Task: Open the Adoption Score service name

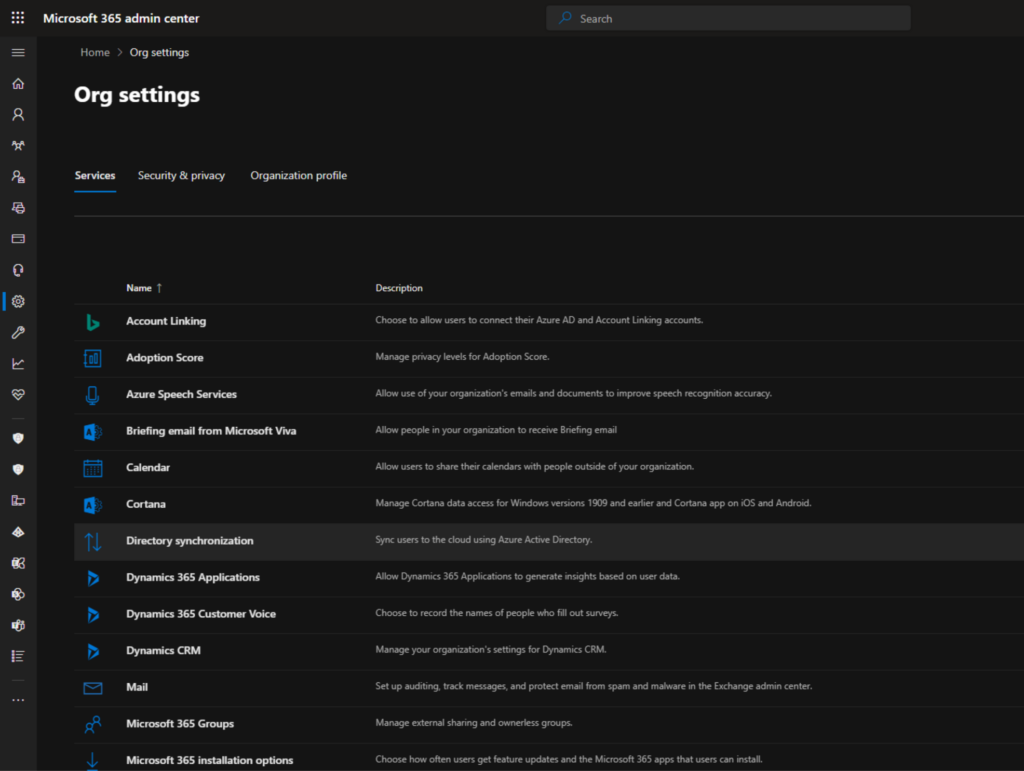Action: (x=165, y=358)
